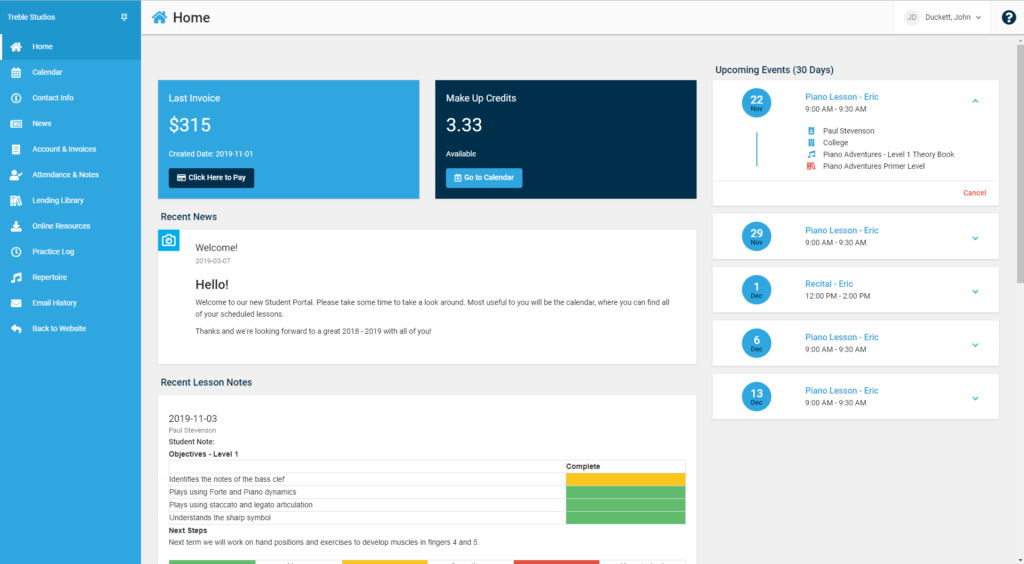Viewport: 1024px width, 564px height.
Task: Click the 'Created Date: 2019-11-01' text
Action: point(211,154)
